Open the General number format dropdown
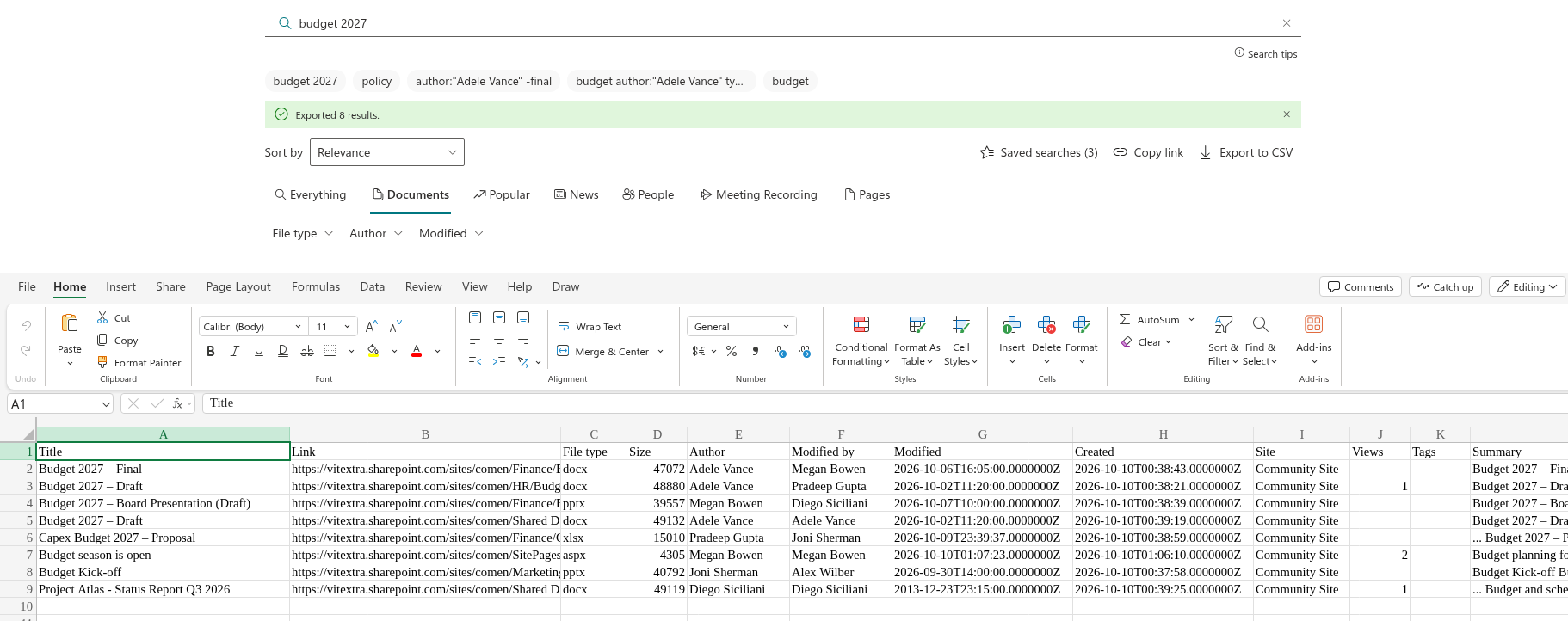 [742, 327]
